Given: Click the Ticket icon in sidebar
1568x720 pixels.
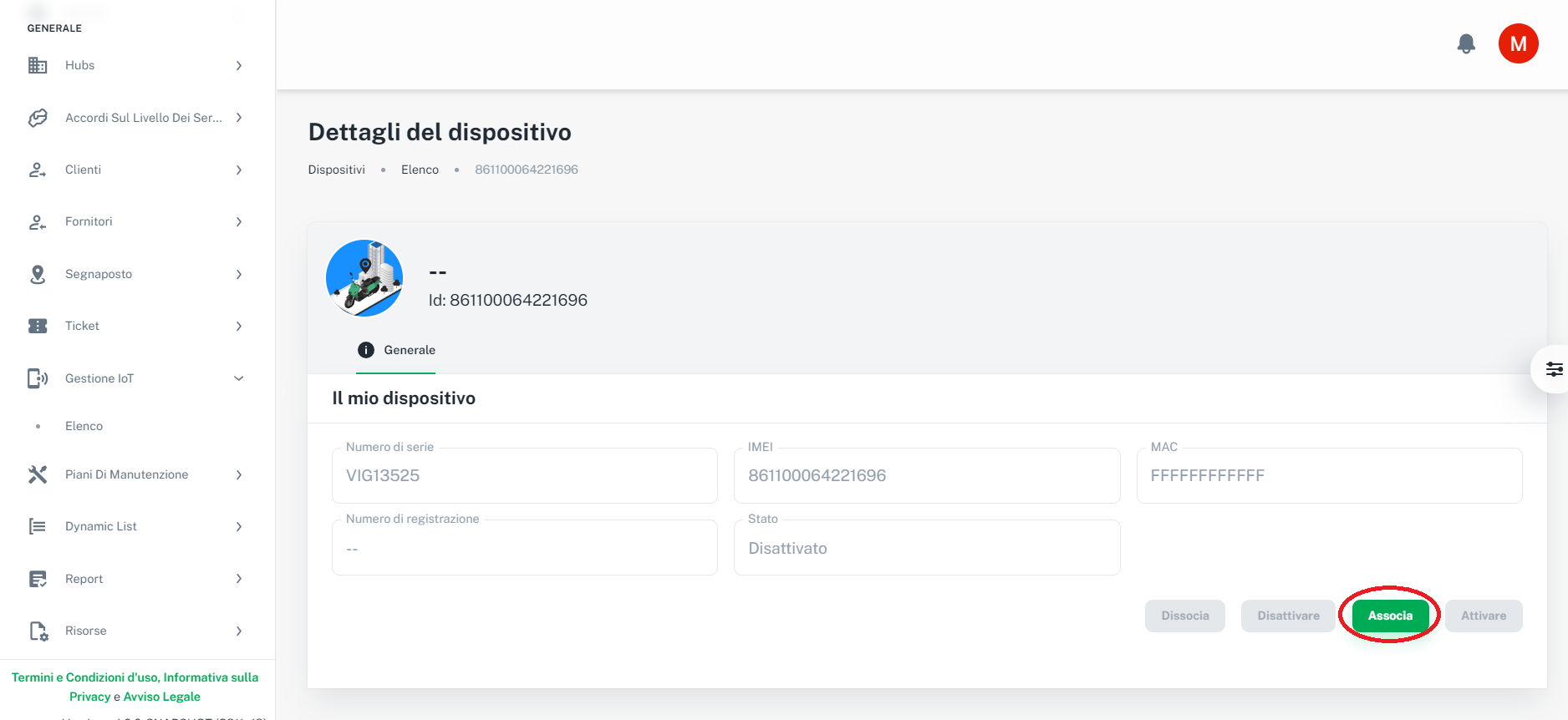Looking at the screenshot, I should [38, 326].
